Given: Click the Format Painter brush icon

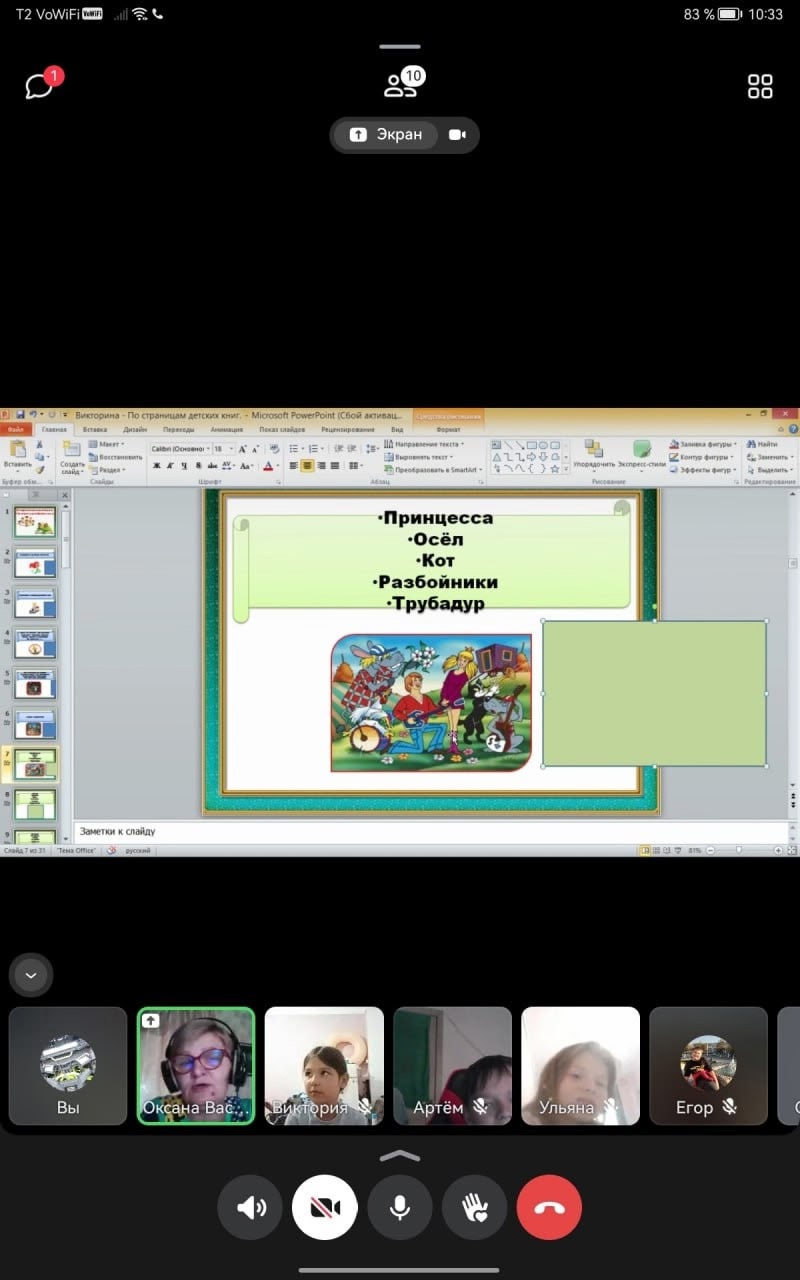Looking at the screenshot, I should coord(40,469).
